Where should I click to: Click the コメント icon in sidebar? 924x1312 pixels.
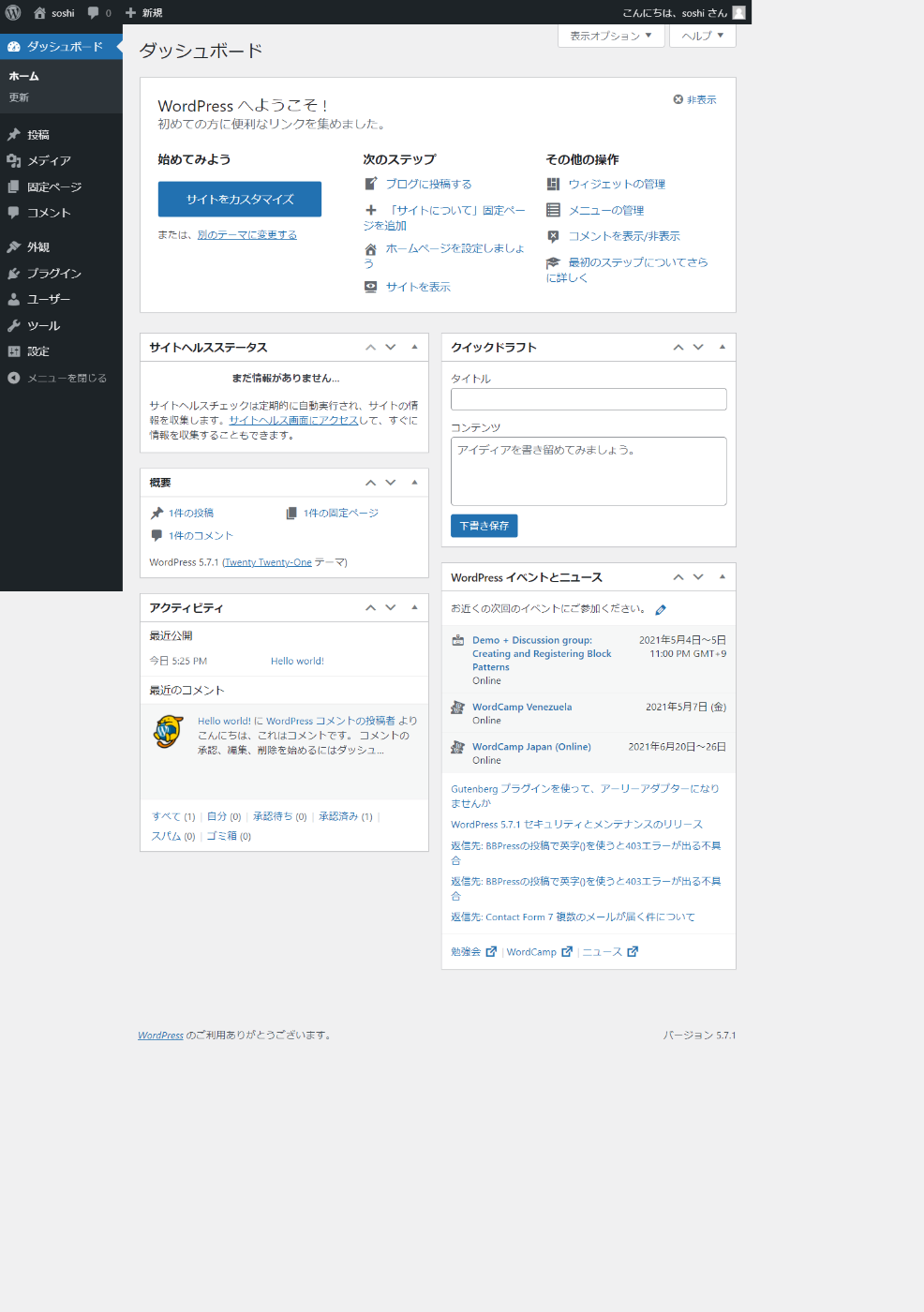[x=14, y=213]
